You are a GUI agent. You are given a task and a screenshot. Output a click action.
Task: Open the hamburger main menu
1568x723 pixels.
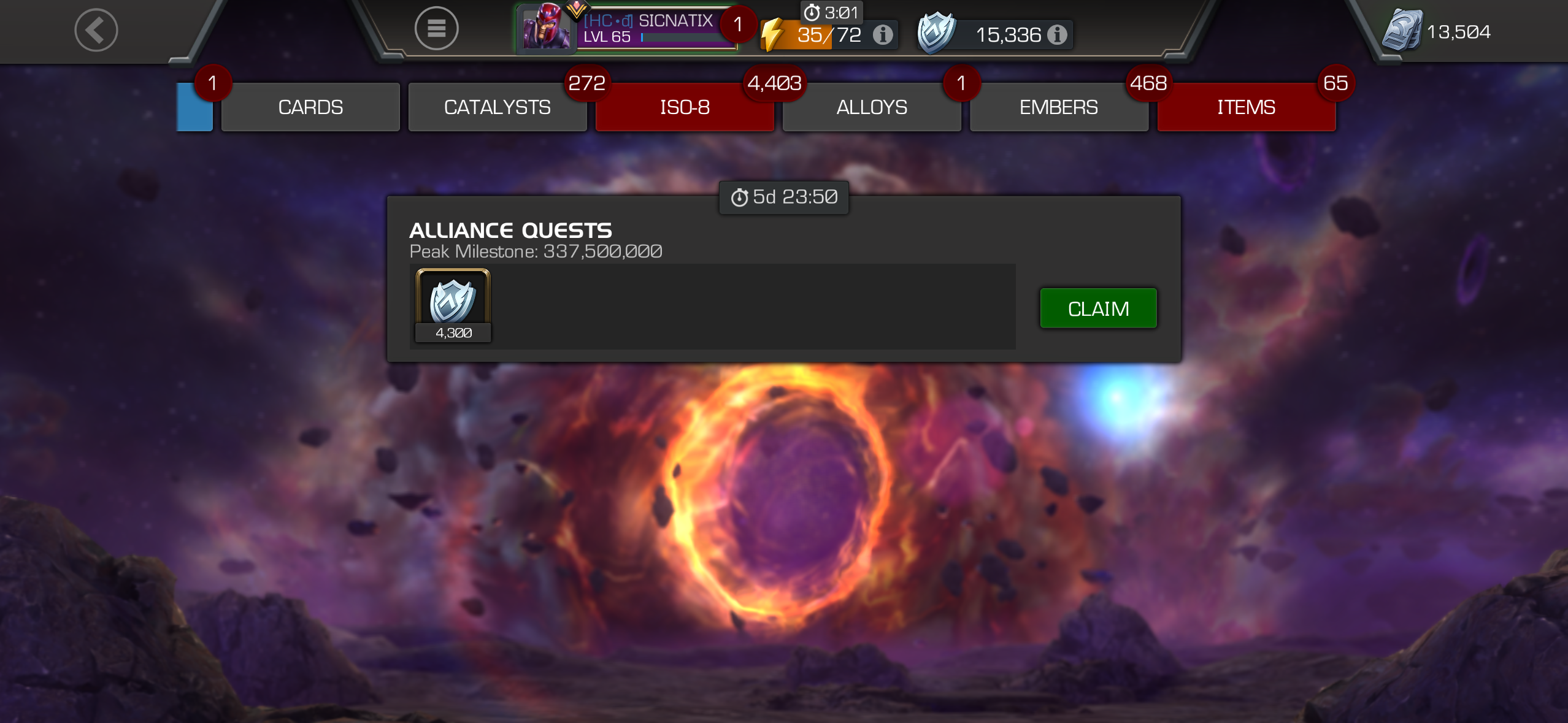point(436,28)
